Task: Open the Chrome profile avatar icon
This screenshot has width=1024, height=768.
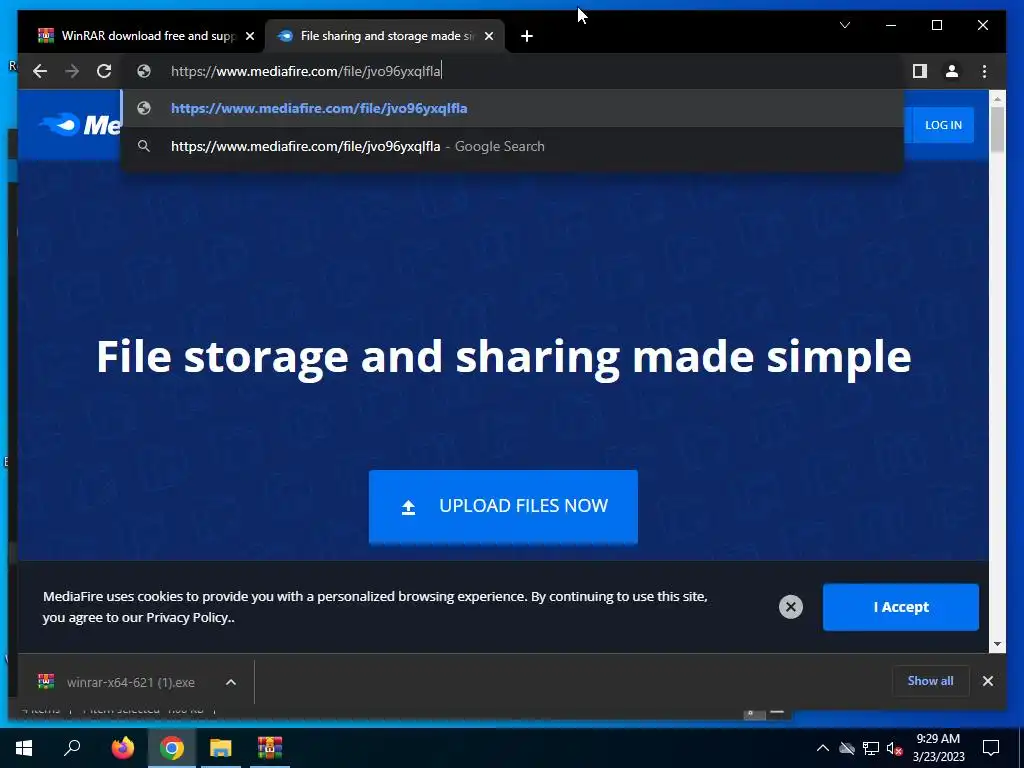Action: (x=952, y=71)
